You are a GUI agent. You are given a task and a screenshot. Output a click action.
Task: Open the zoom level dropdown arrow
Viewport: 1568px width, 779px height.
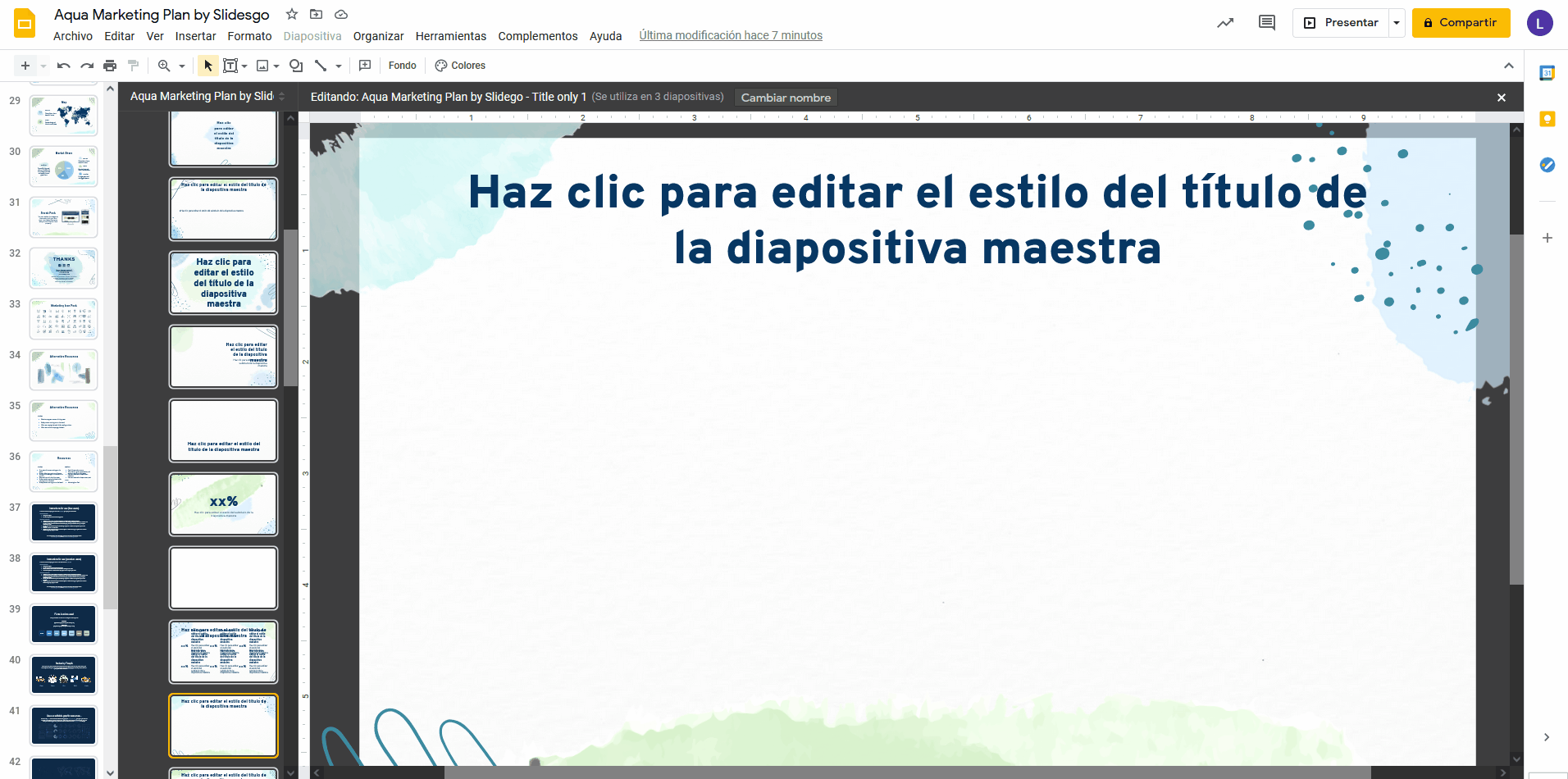pyautogui.click(x=181, y=66)
